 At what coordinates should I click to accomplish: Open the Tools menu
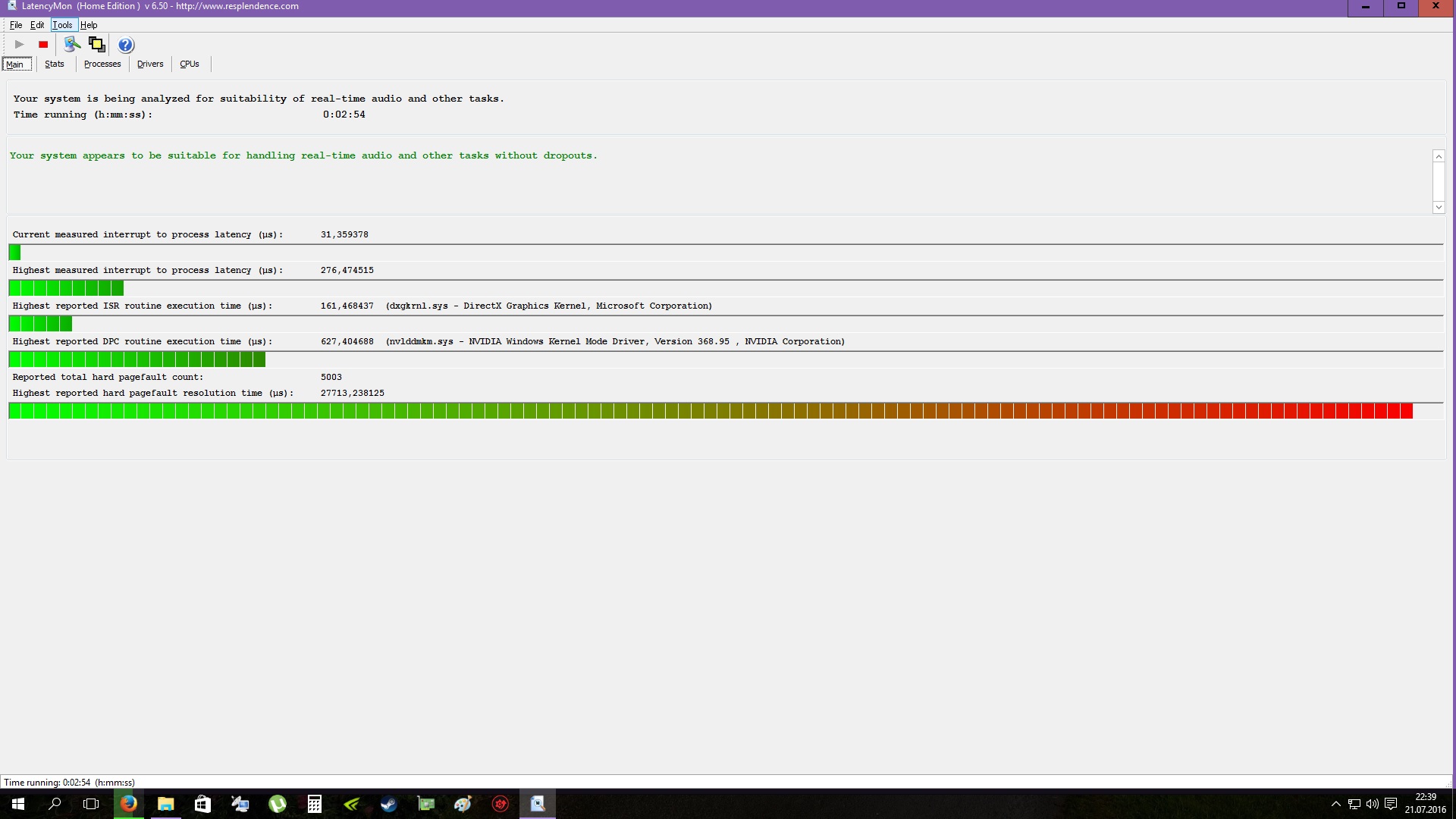(63, 25)
